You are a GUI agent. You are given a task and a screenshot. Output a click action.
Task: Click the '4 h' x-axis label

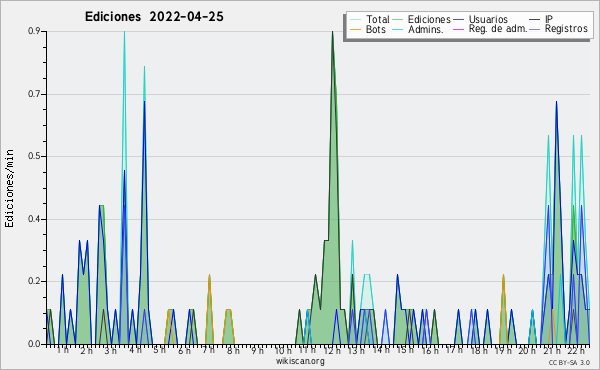tap(135, 350)
